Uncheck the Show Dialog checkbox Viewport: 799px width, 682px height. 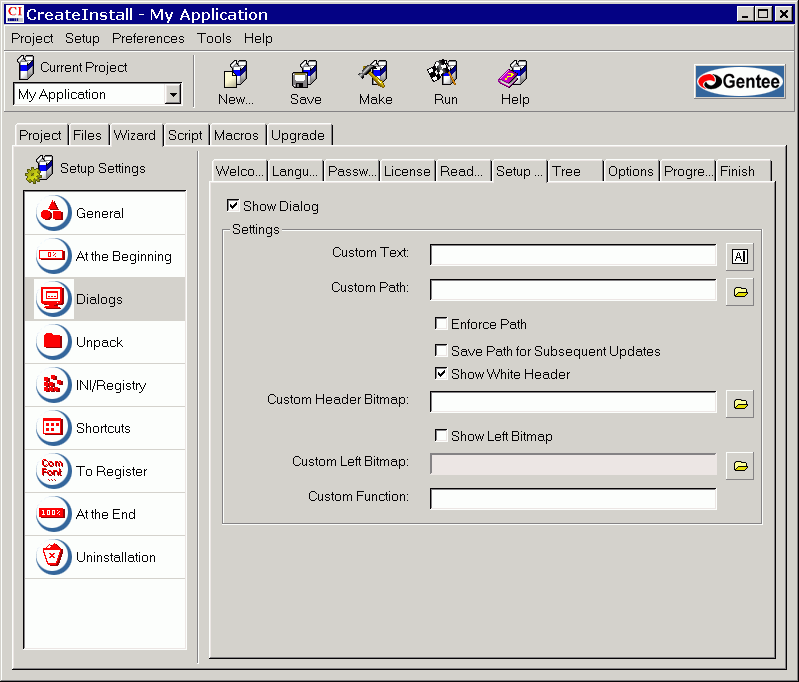pos(233,206)
